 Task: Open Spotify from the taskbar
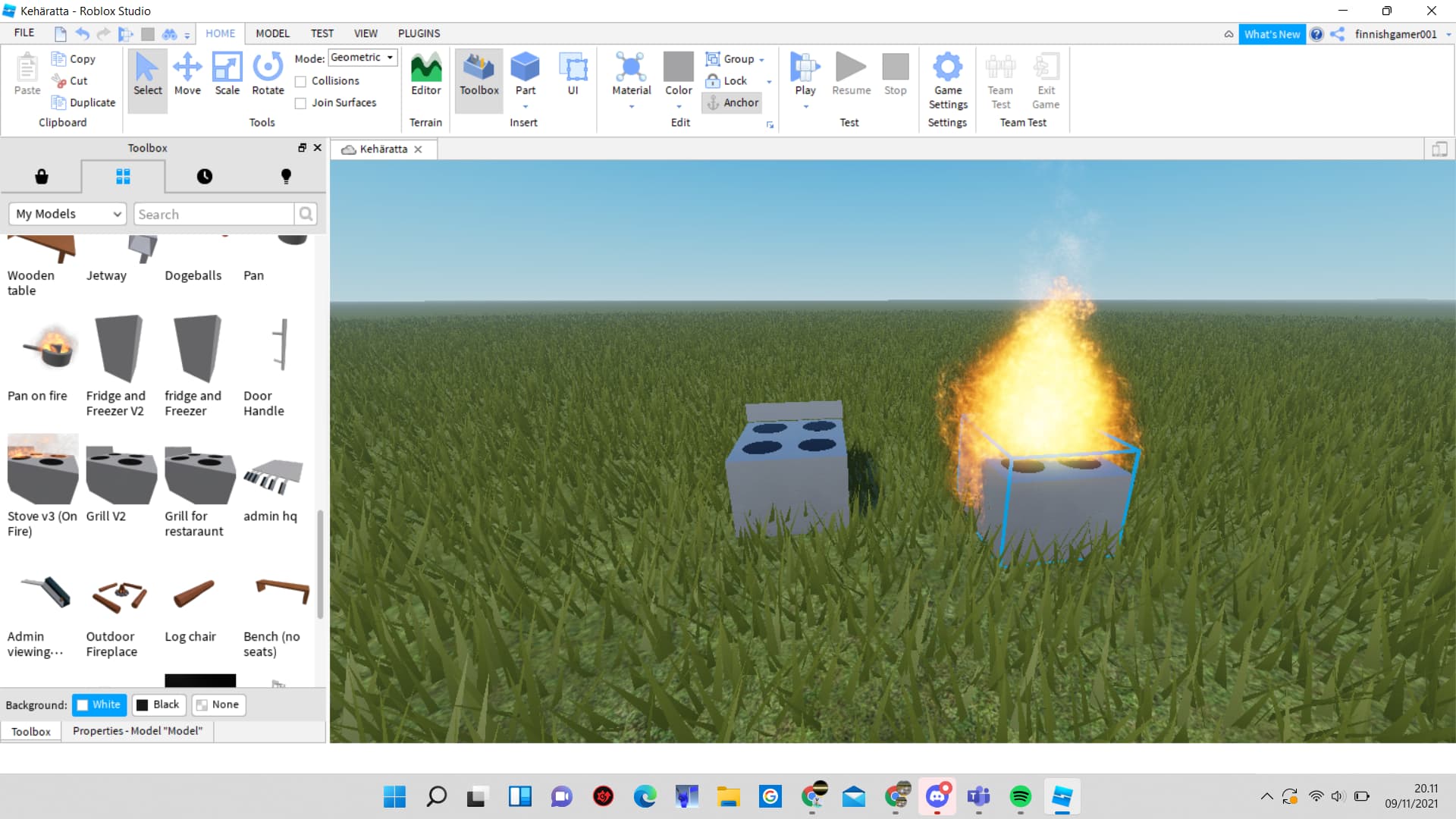click(x=1020, y=796)
